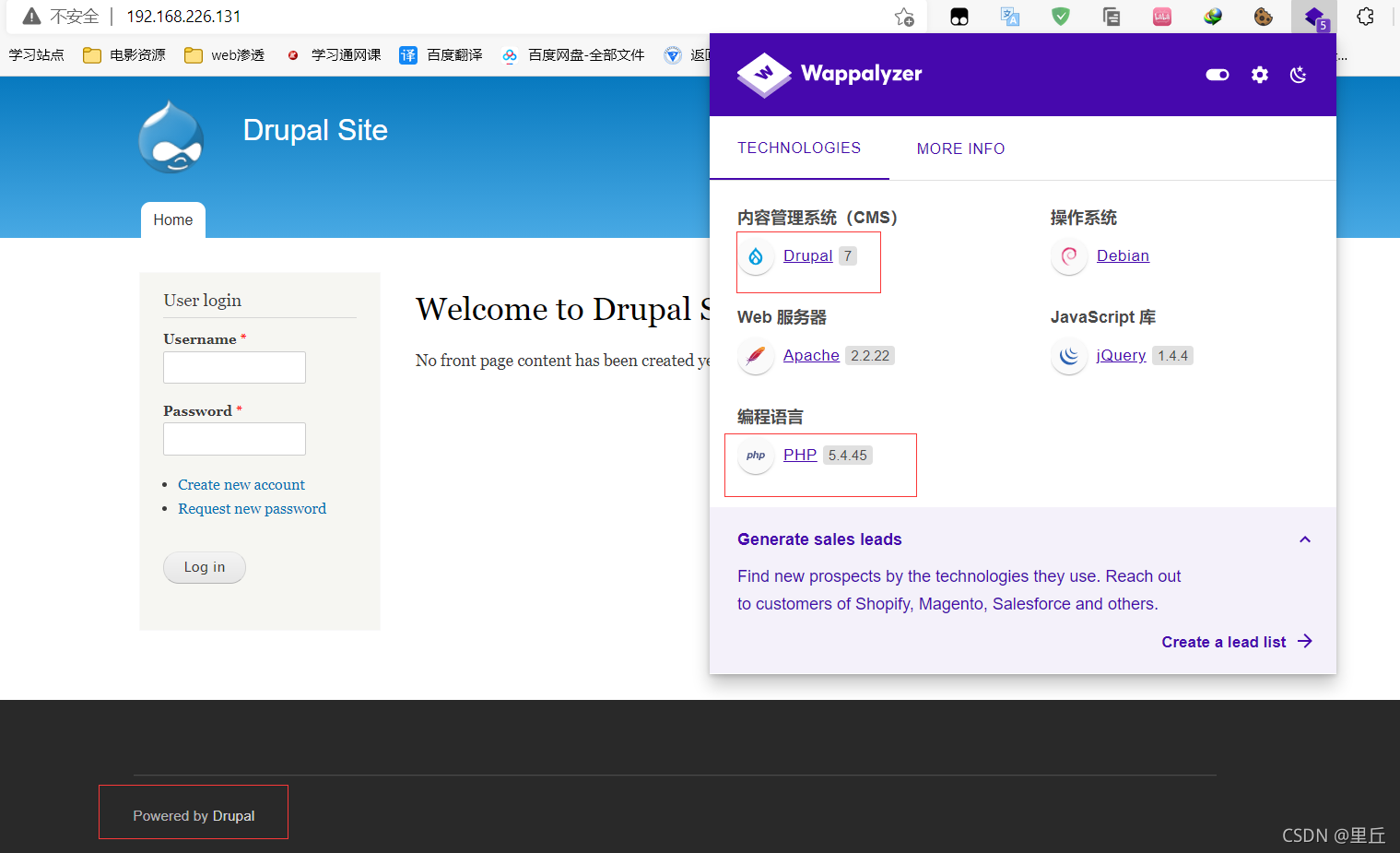Click the bilibili pink extension icon
Screen dimensions: 1400x853
click(x=1161, y=17)
